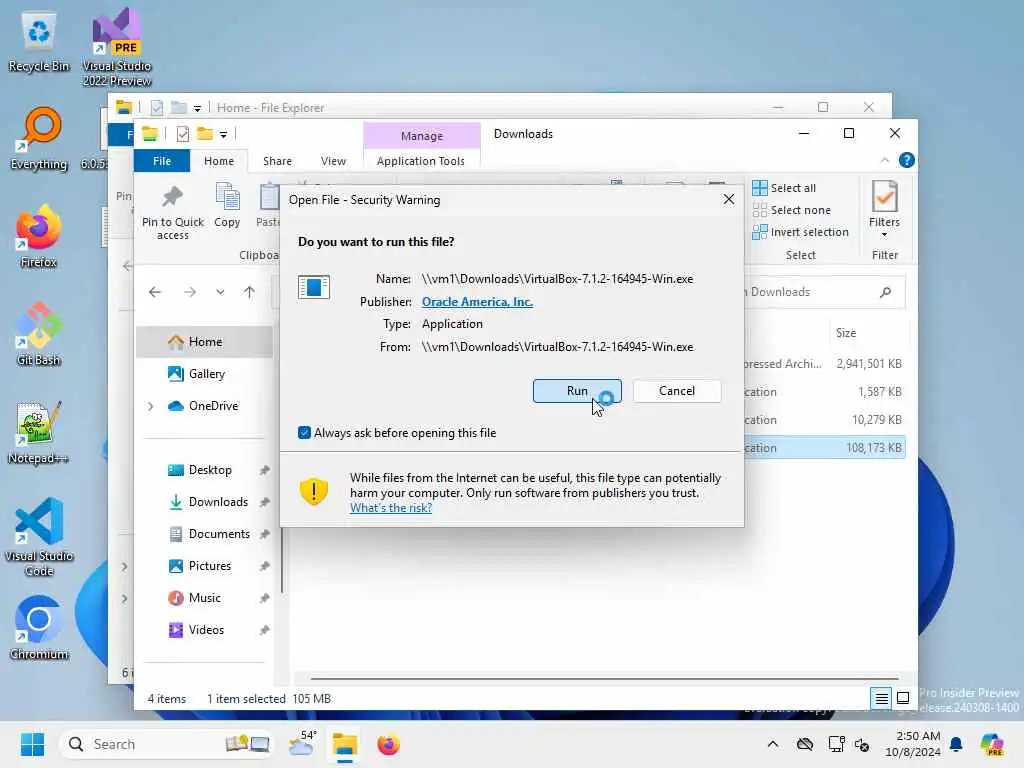Click the search magnifier icon in Downloads
The height and width of the screenshot is (768, 1024).
(x=886, y=292)
